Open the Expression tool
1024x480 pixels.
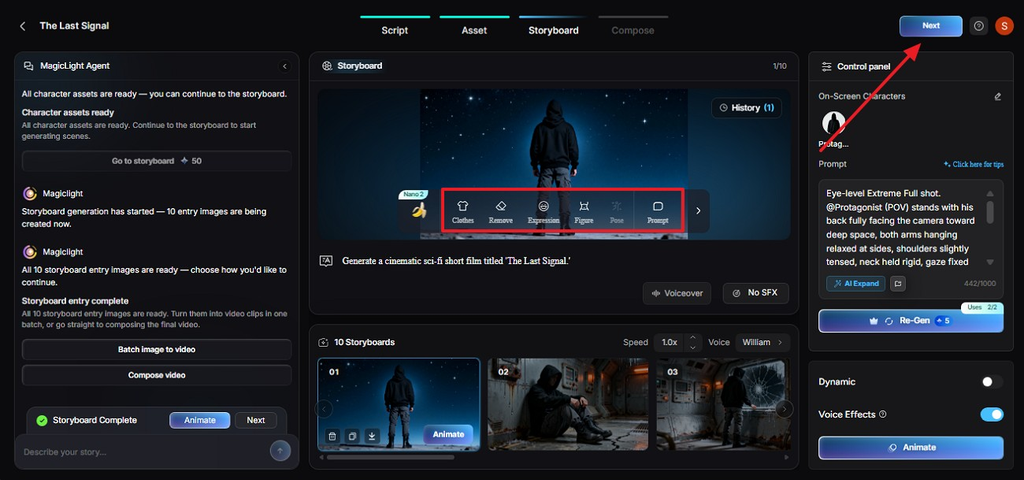tap(543, 212)
